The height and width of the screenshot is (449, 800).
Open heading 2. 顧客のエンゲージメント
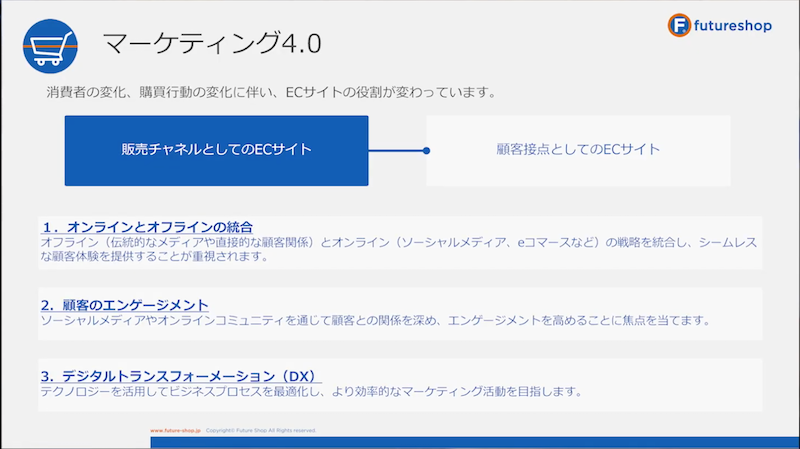click(x=124, y=305)
